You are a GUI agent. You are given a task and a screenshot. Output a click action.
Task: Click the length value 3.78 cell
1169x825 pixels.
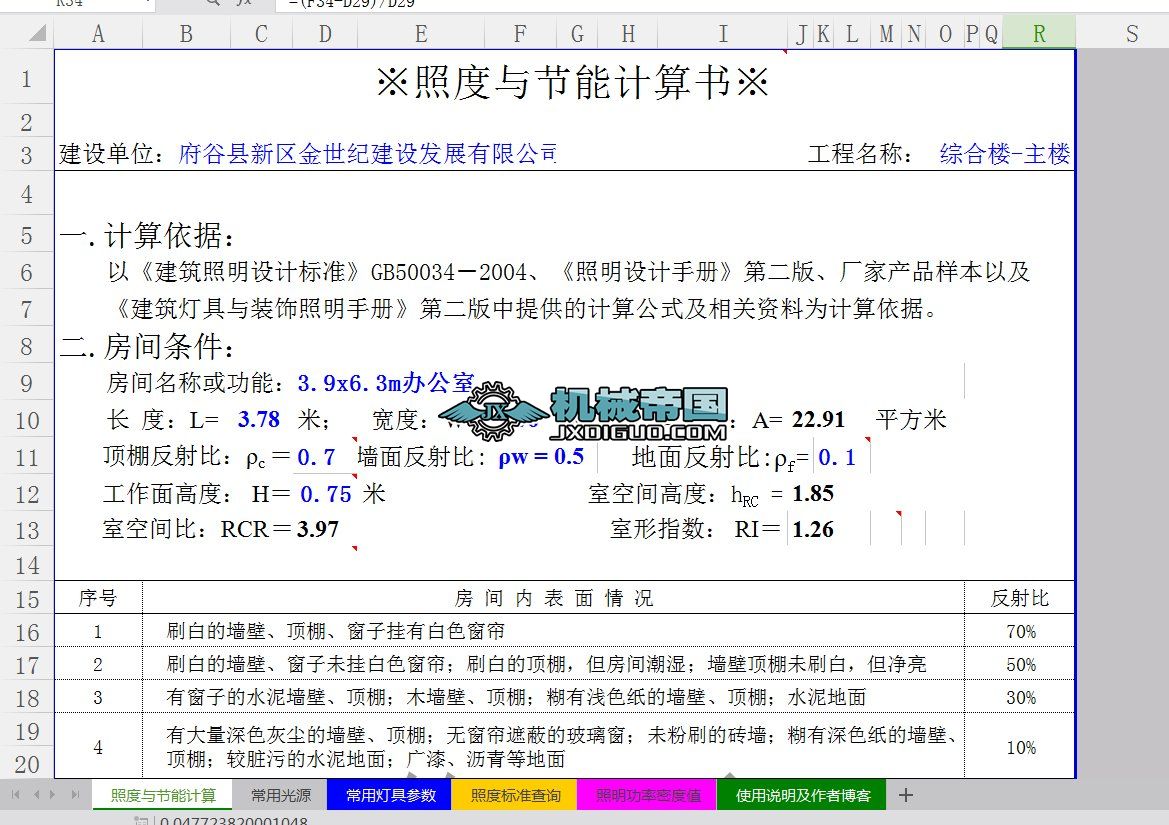259,420
